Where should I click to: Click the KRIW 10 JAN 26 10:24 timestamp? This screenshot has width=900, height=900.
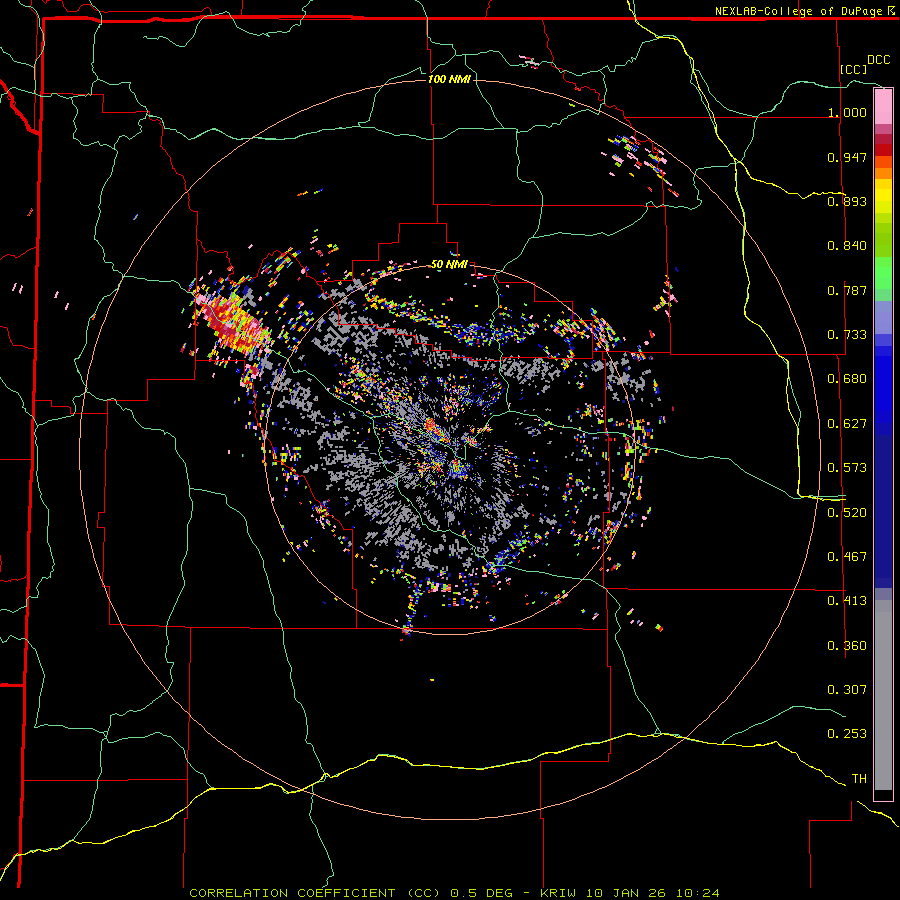coord(630,893)
